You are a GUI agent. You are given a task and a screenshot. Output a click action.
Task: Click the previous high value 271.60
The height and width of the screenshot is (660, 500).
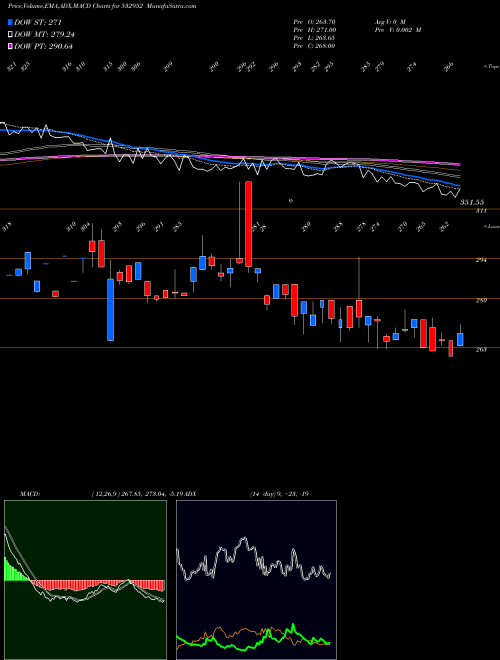[325, 30]
